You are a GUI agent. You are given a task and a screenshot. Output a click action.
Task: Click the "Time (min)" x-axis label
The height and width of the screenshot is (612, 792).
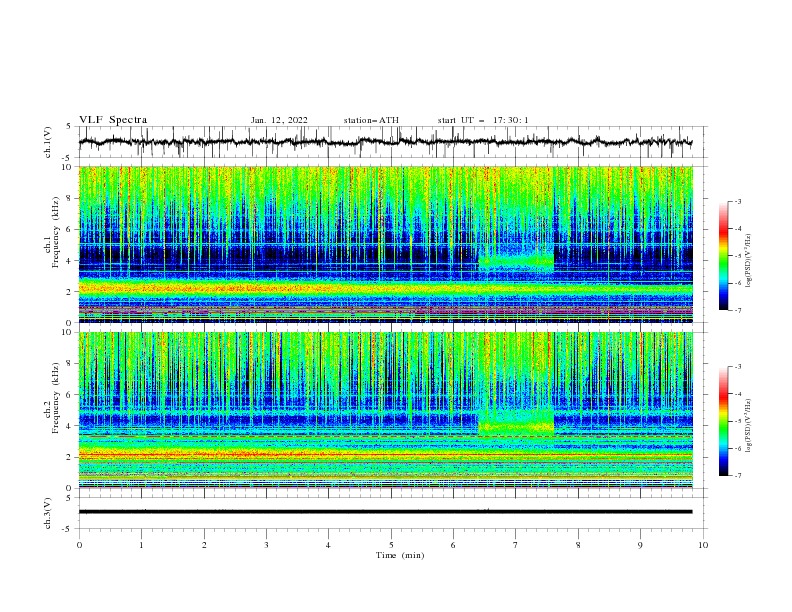pos(400,555)
